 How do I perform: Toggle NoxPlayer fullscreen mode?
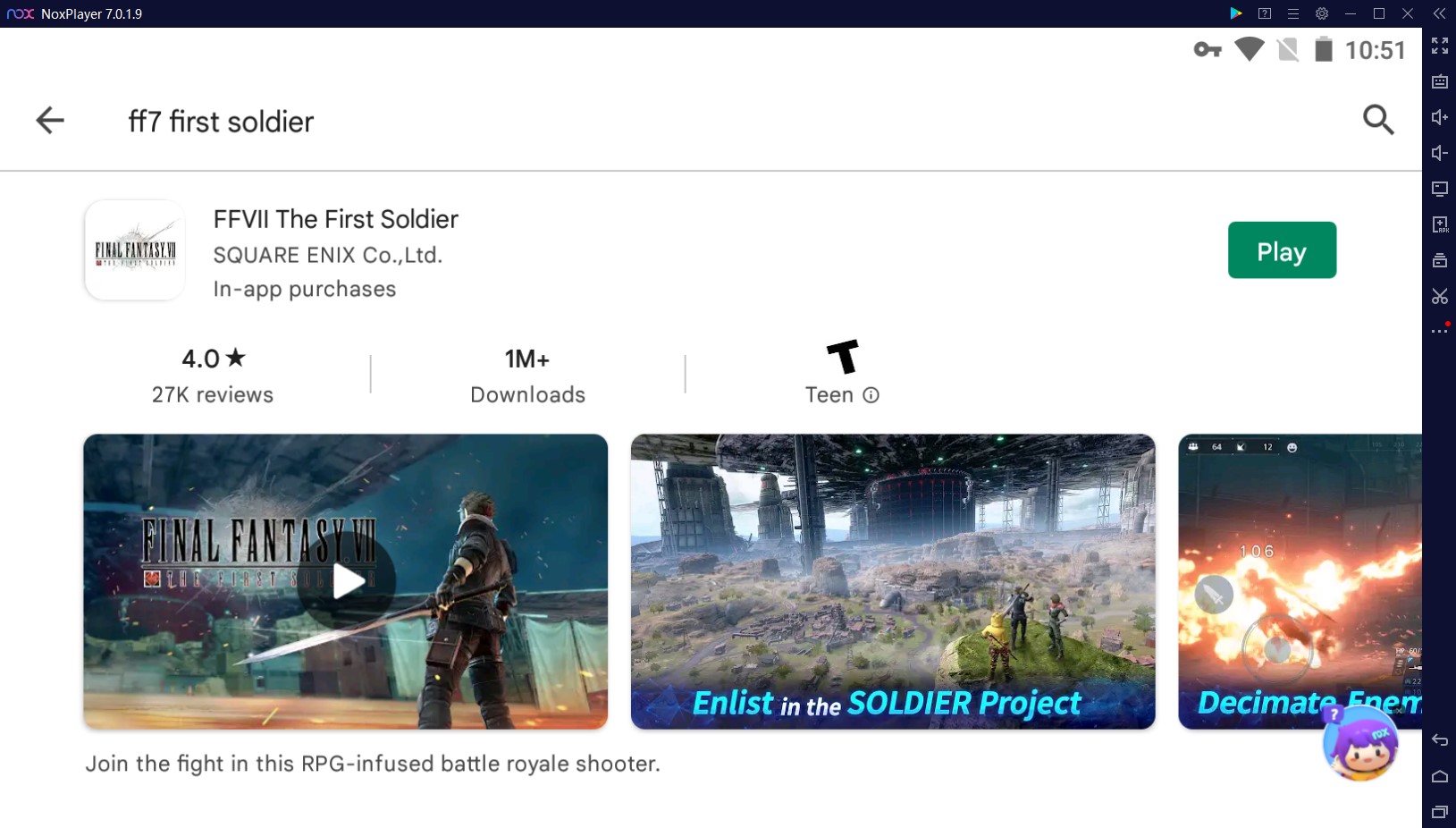click(x=1439, y=46)
